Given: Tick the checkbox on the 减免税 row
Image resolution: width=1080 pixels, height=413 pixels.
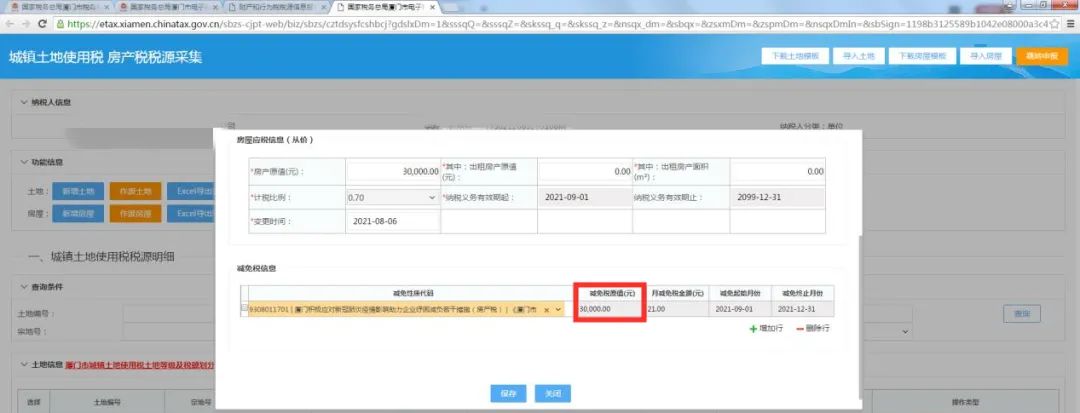Looking at the screenshot, I should (244, 309).
